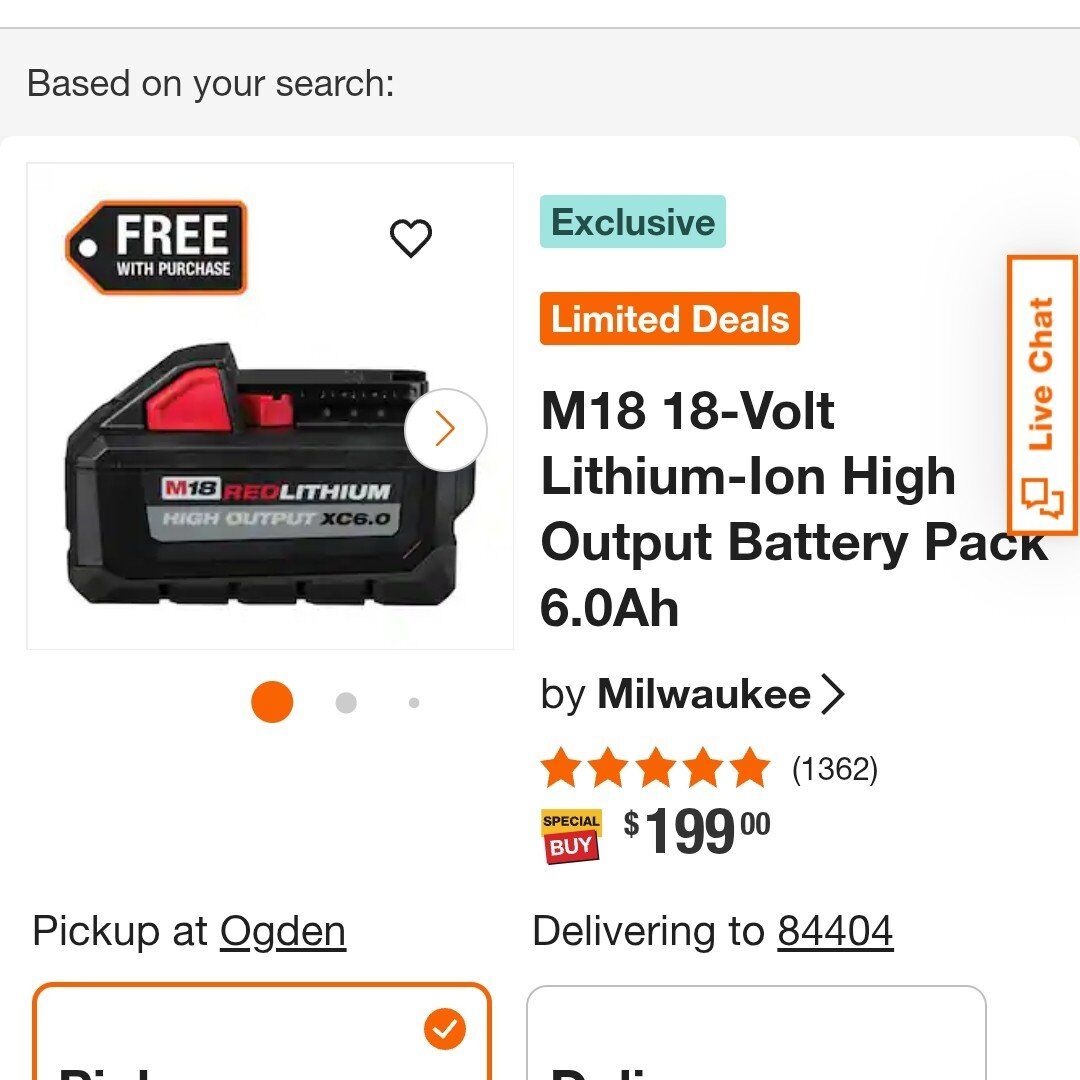Click the SPECIAL BUY badge
This screenshot has width=1080, height=1080.
point(571,830)
